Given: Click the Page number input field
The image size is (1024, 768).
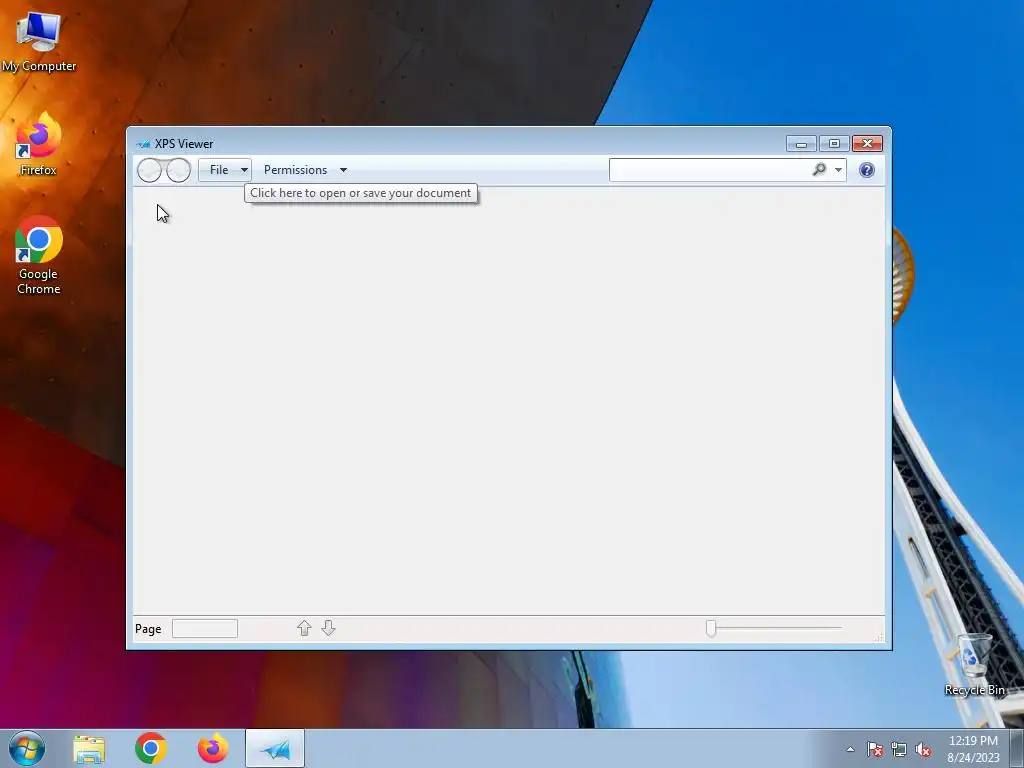Looking at the screenshot, I should pyautogui.click(x=205, y=628).
